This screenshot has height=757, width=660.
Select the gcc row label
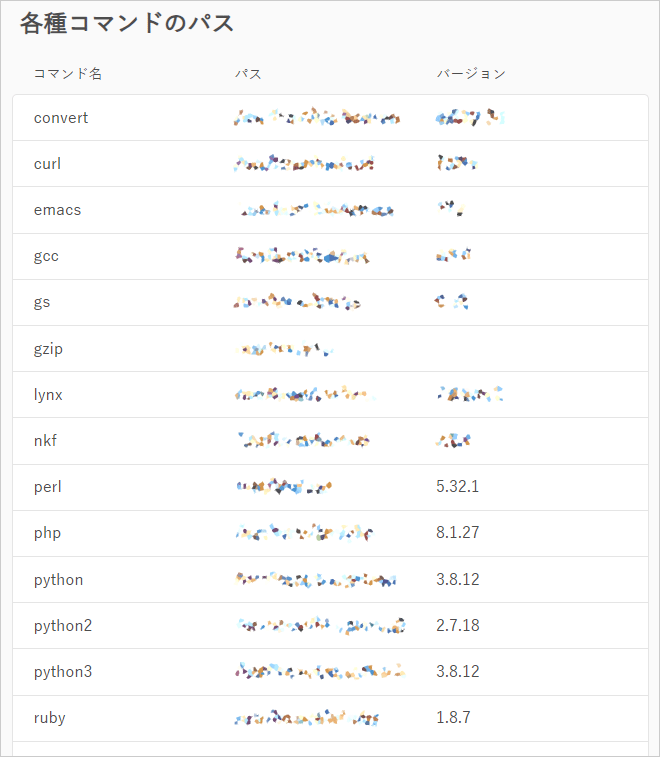pos(46,256)
